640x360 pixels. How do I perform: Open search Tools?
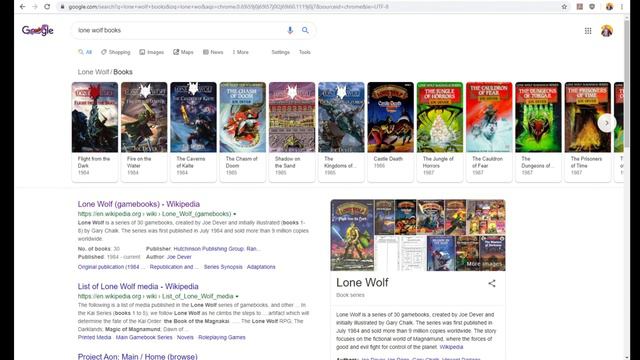(304, 52)
